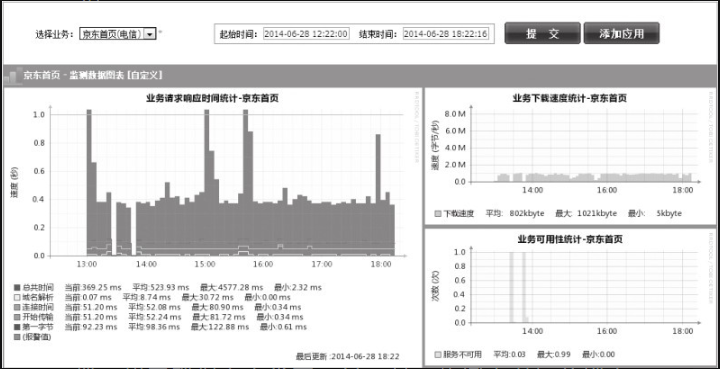720x369 pixels.
Task: Click value 当前:92.23 ms for 第一字节
Action: click(x=91, y=327)
